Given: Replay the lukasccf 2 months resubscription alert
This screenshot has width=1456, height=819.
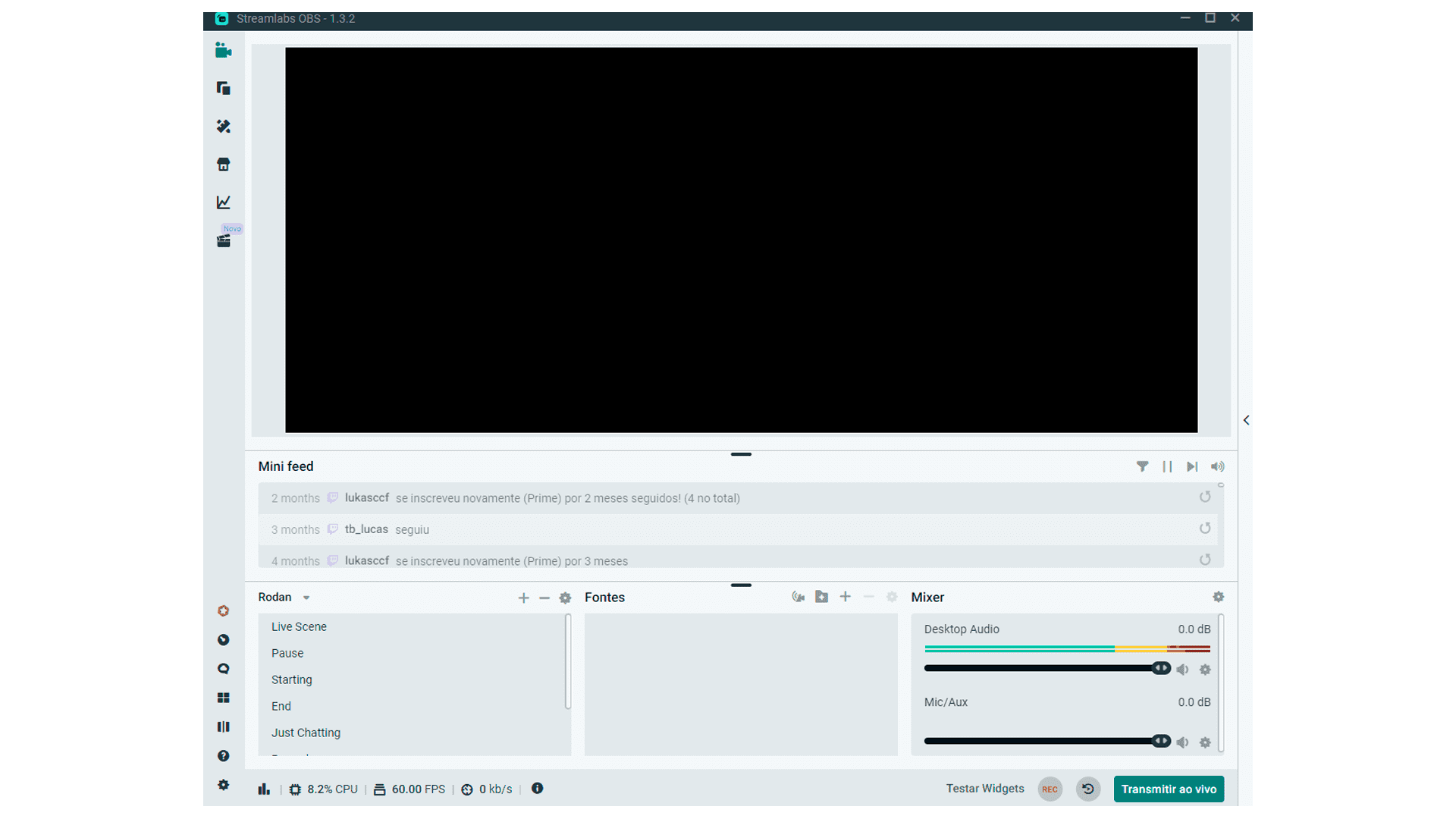Looking at the screenshot, I should (x=1205, y=497).
